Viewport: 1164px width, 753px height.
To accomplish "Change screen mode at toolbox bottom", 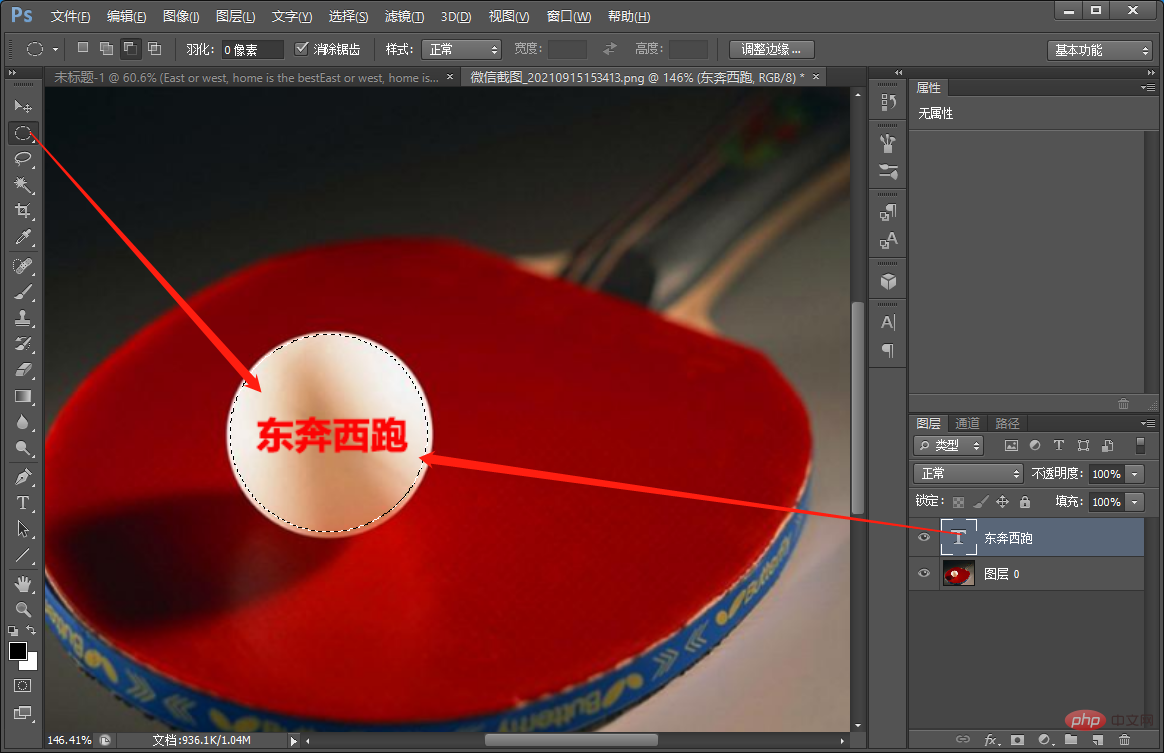I will [x=23, y=714].
